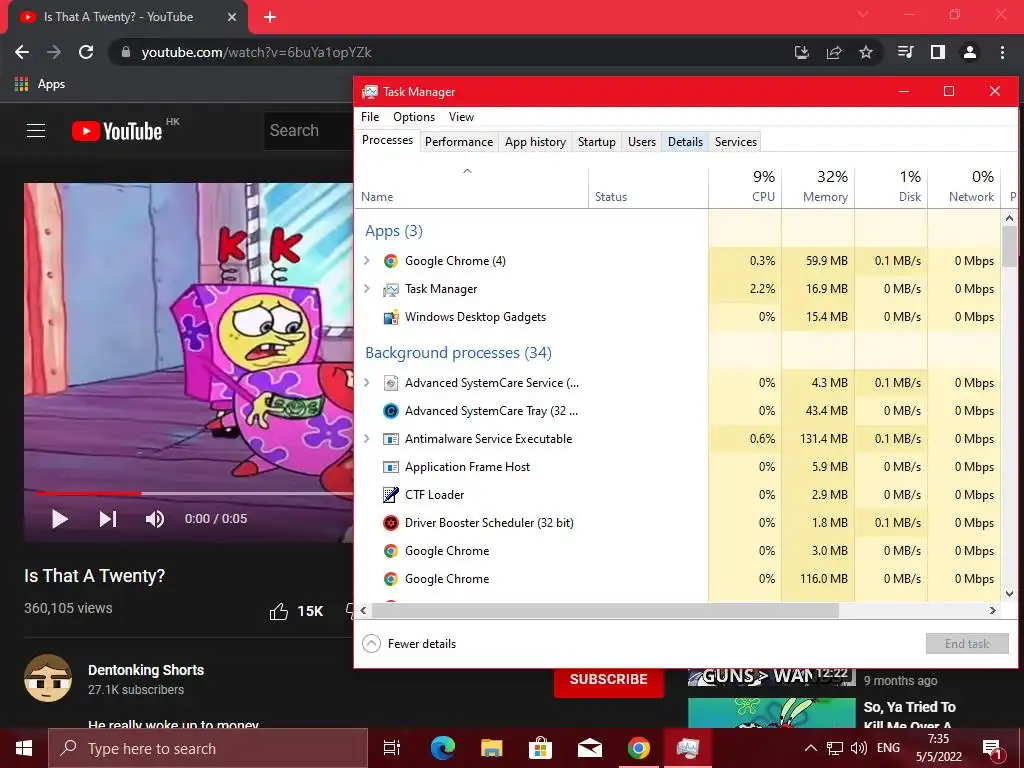Switch to Users tab
Viewport: 1024px width, 768px height.
pos(641,142)
